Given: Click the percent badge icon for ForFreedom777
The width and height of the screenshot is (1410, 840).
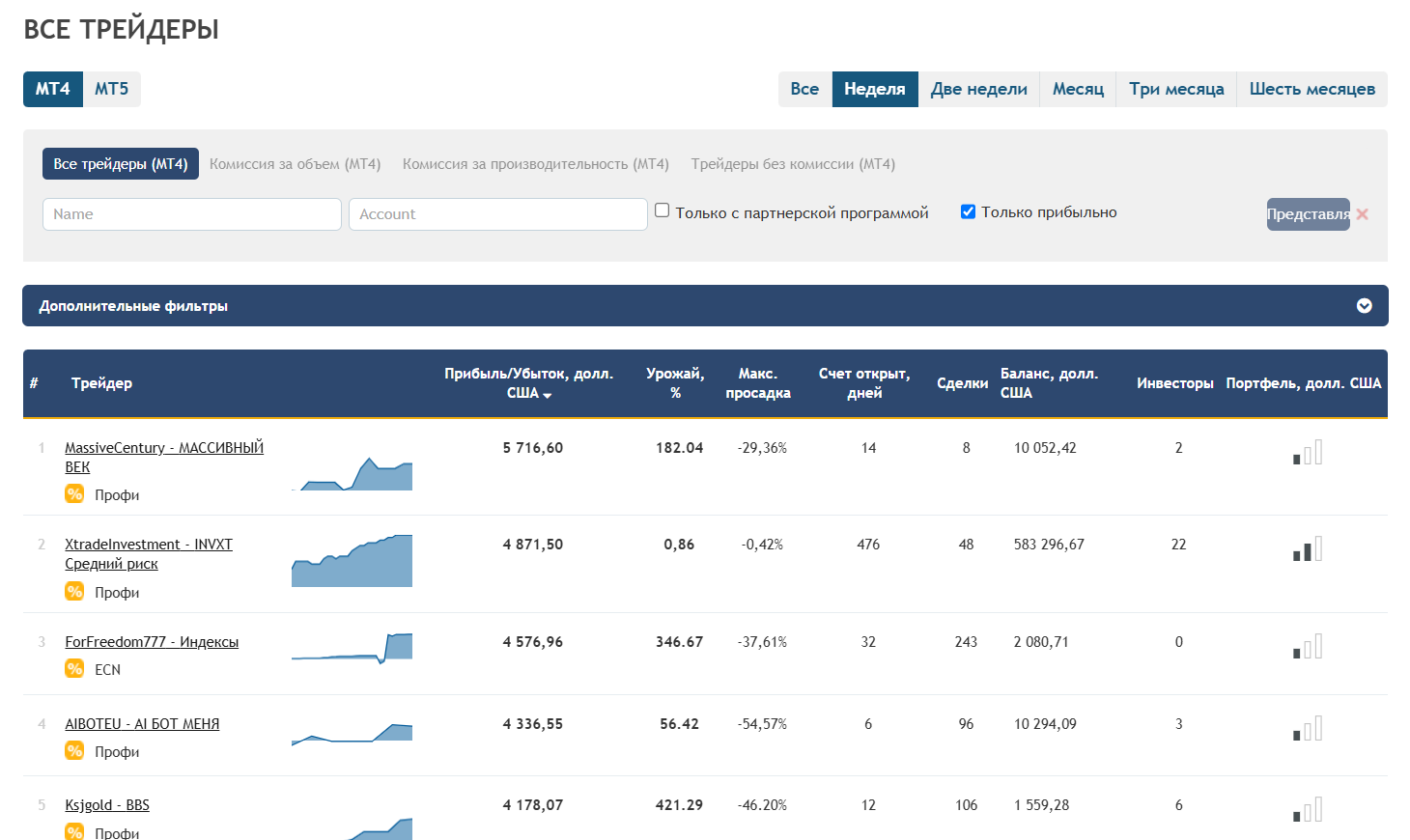Looking at the screenshot, I should 74,668.
